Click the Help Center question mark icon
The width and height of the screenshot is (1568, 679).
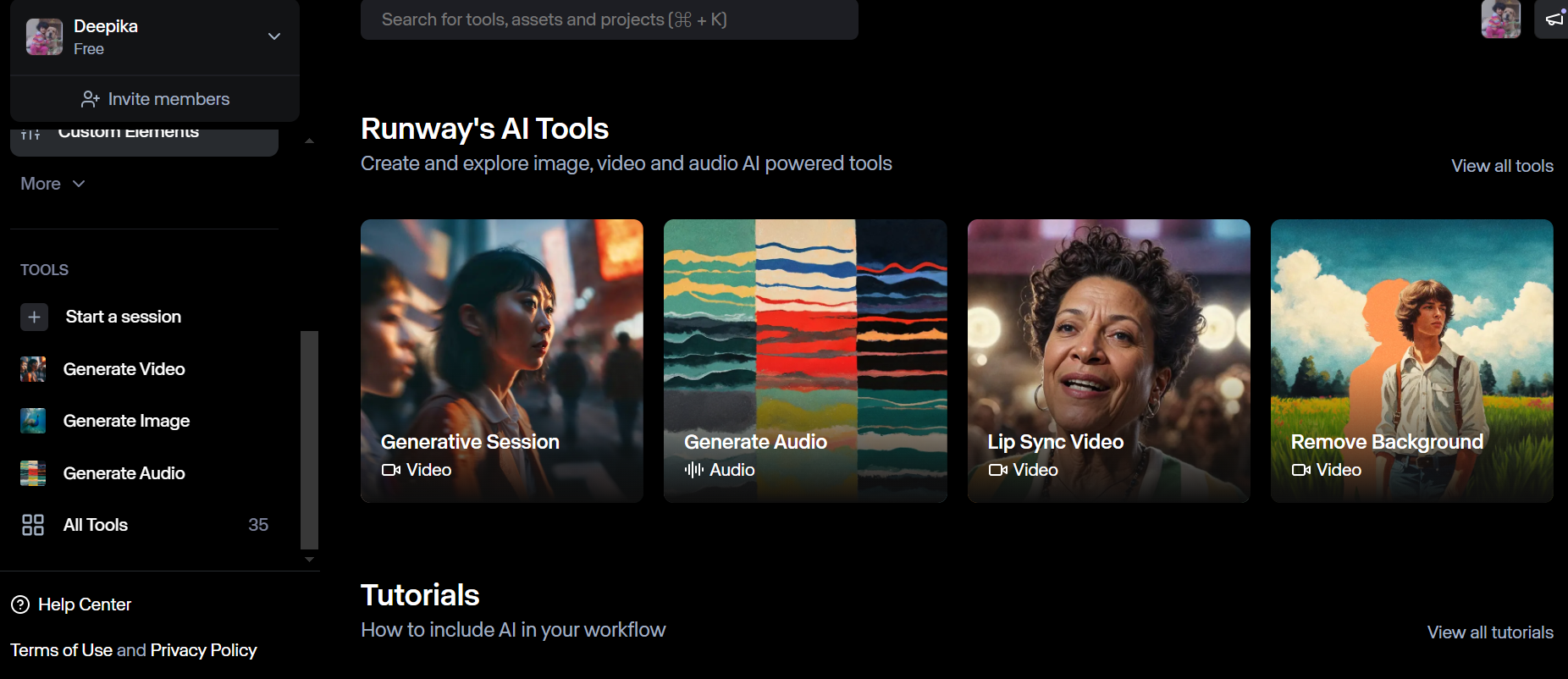(x=20, y=604)
